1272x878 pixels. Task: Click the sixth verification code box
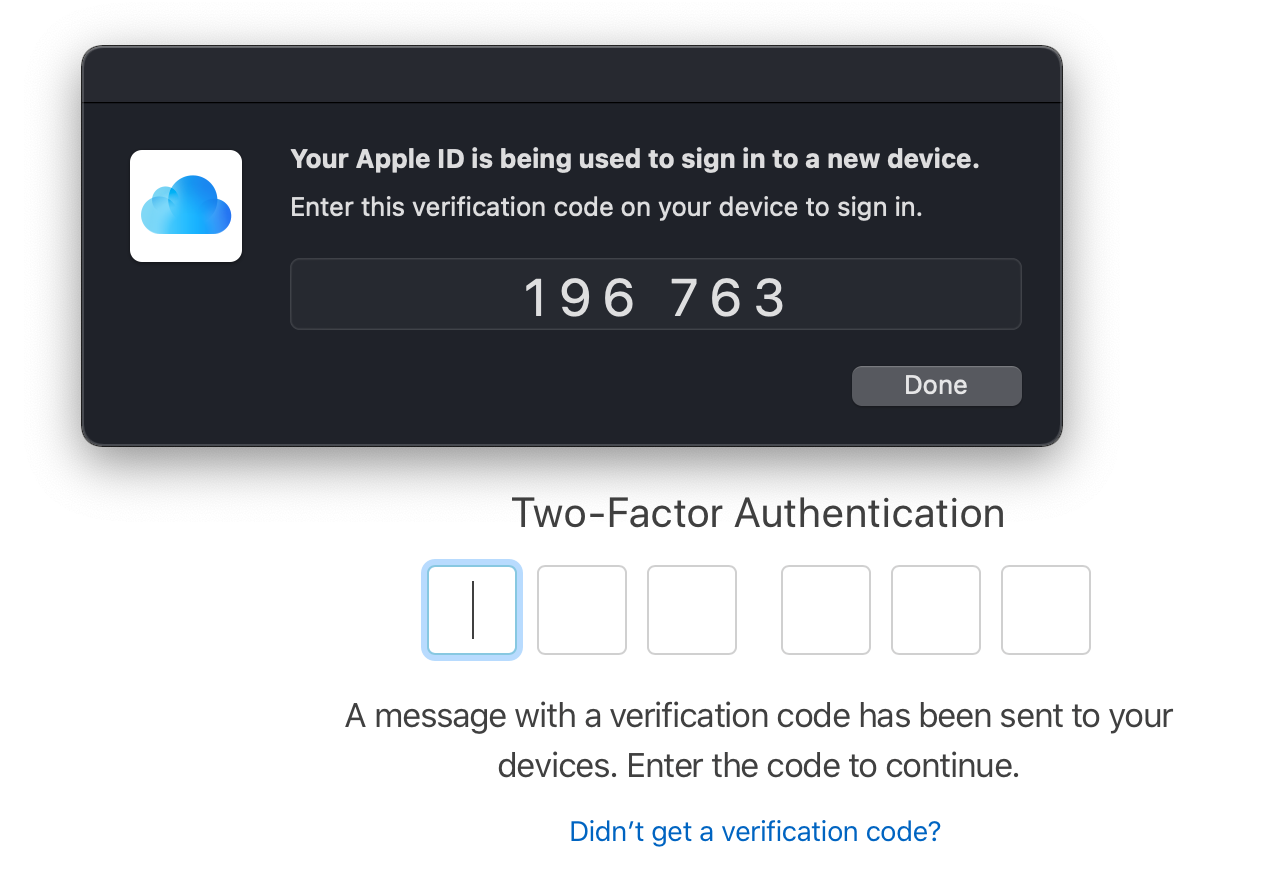[1045, 609]
